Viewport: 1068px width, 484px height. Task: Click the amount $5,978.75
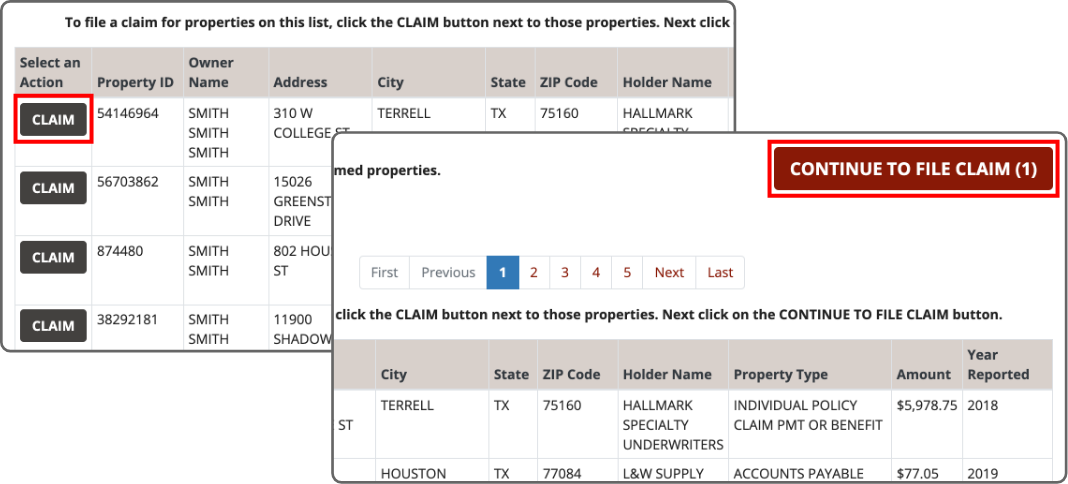927,405
